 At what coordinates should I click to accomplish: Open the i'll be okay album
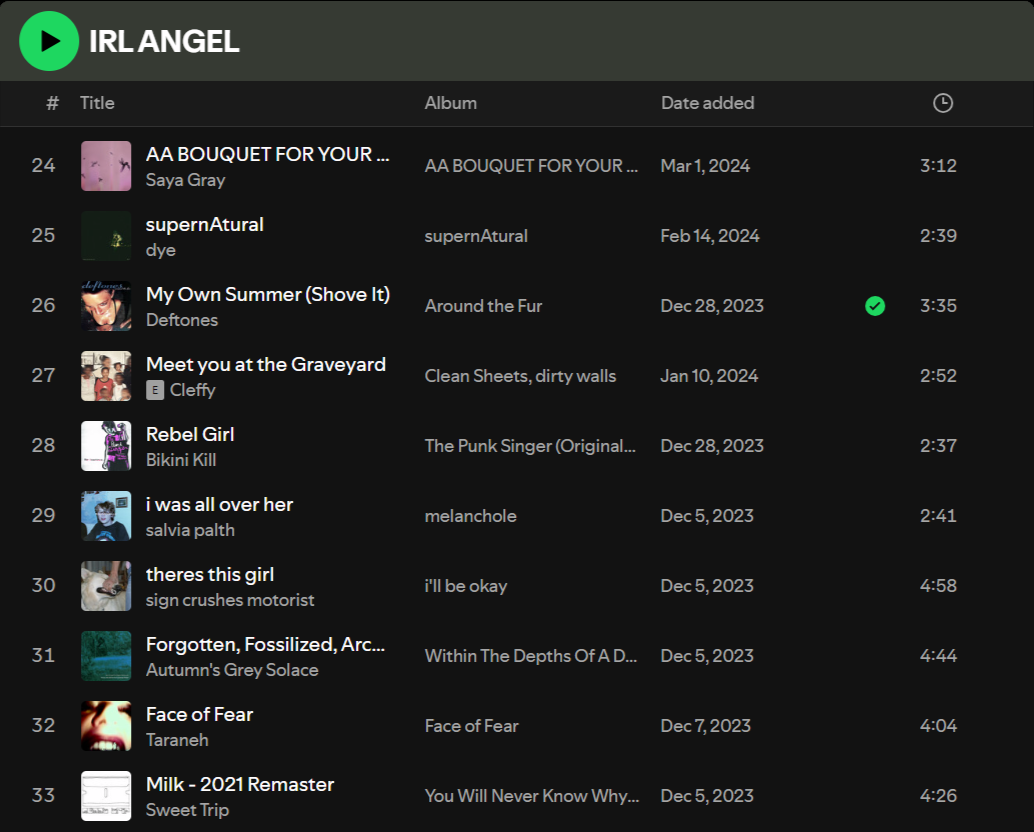pos(466,585)
